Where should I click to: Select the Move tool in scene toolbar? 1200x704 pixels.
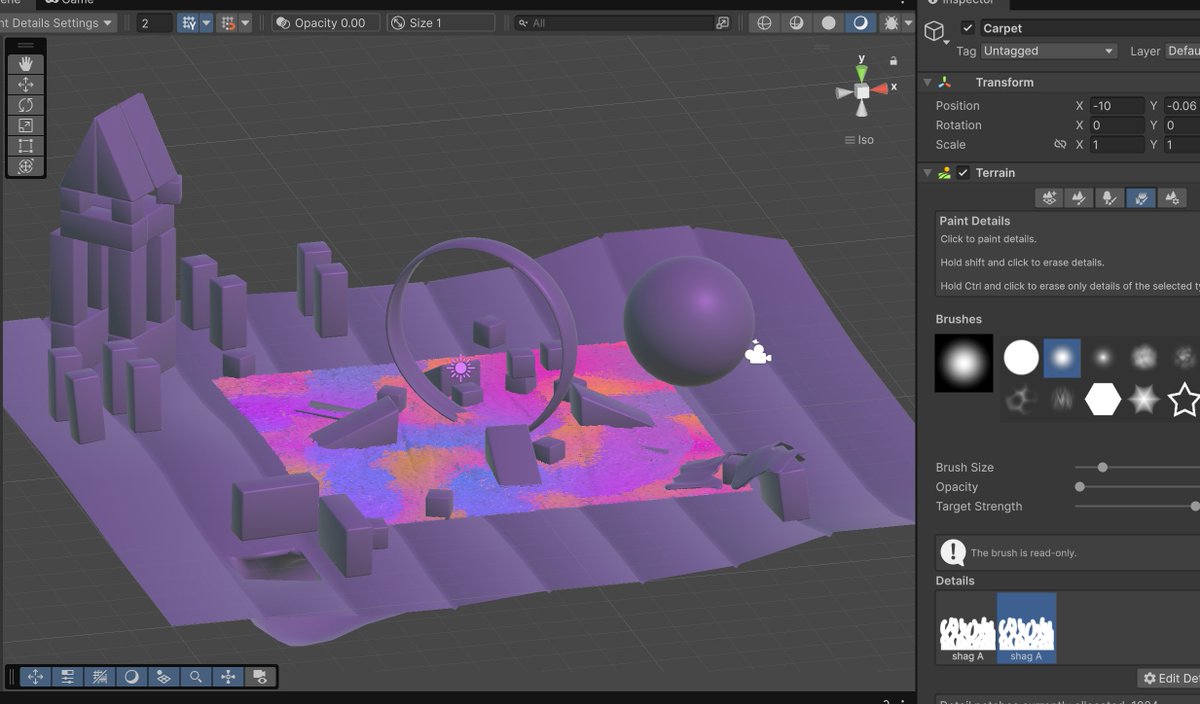[26, 85]
